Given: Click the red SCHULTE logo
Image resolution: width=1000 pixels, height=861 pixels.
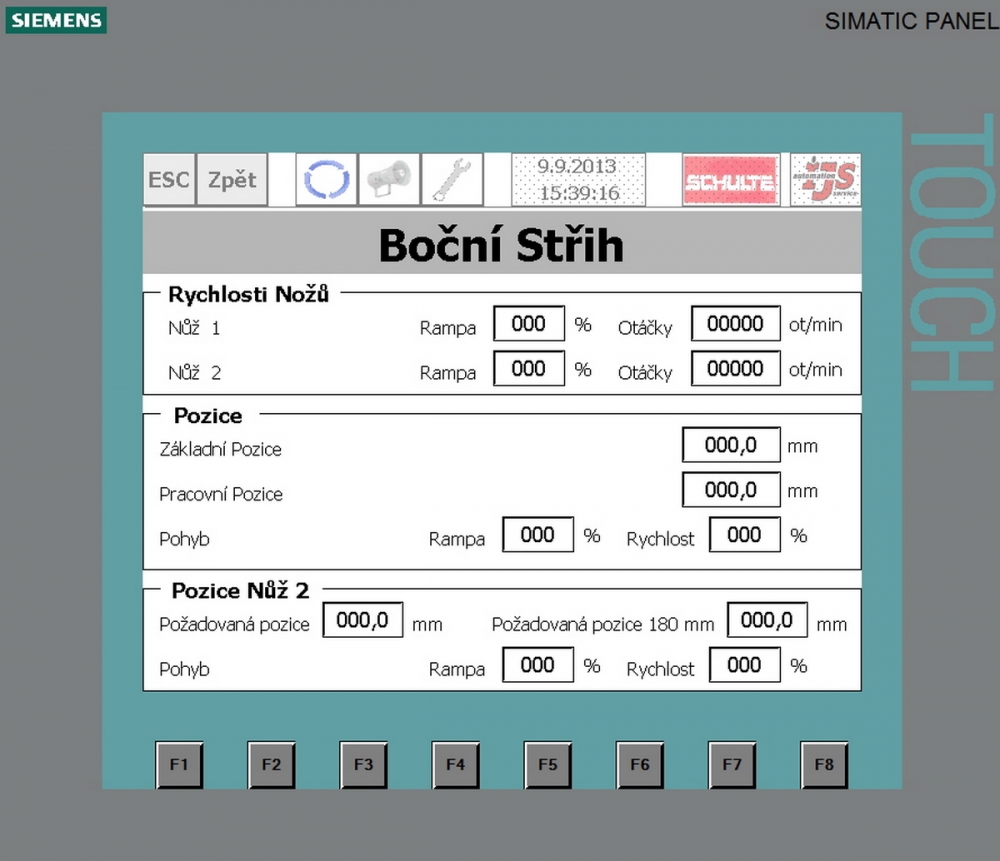Looking at the screenshot, I should click(729, 180).
